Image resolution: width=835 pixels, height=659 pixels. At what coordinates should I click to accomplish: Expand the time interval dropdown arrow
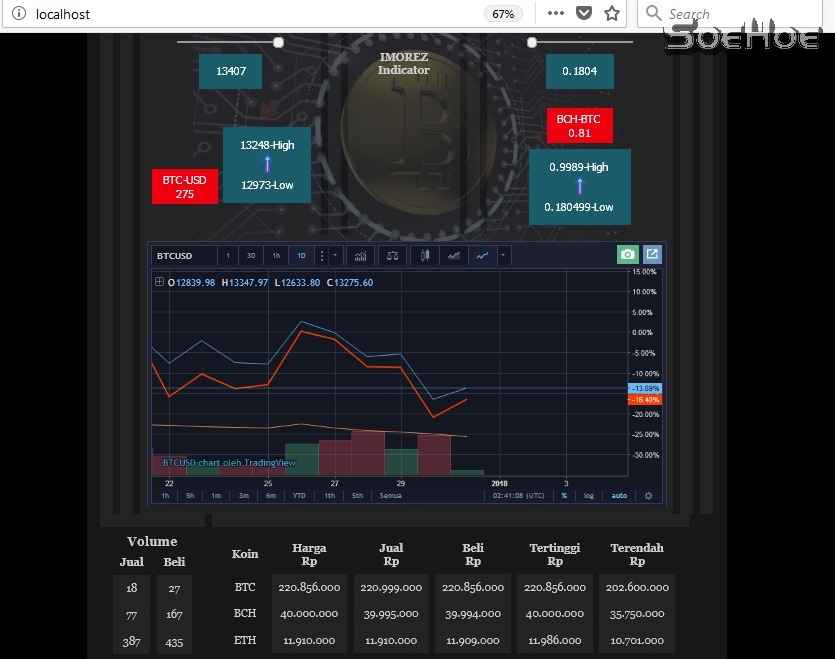[335, 256]
